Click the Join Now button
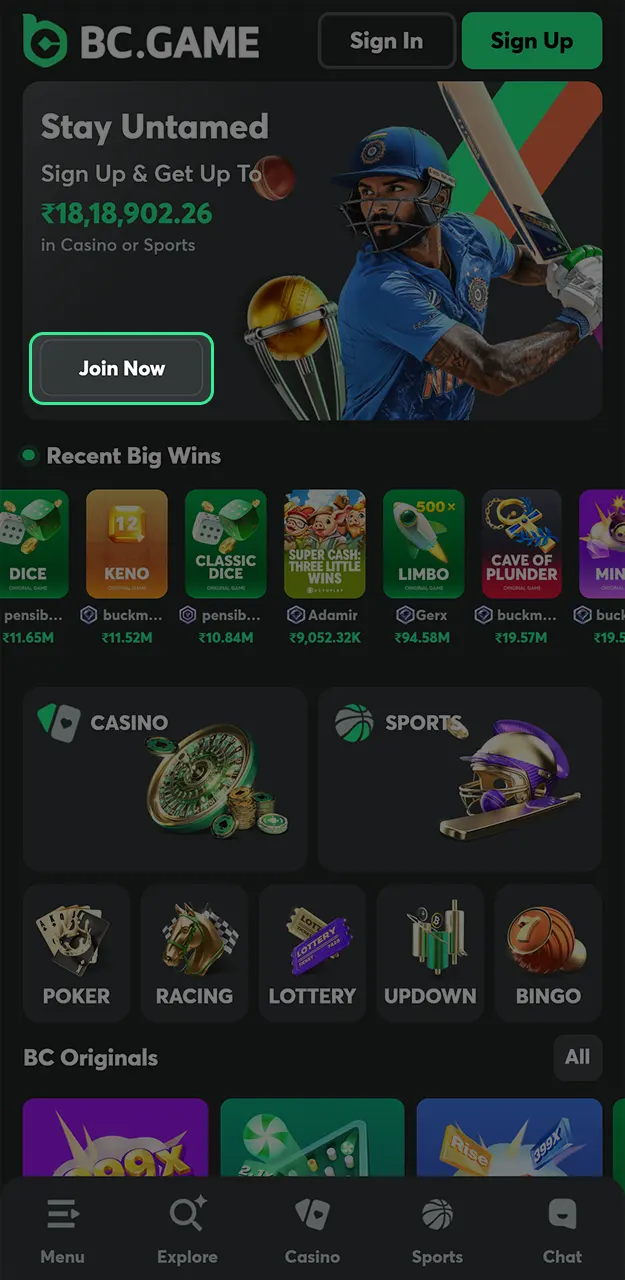 [122, 368]
